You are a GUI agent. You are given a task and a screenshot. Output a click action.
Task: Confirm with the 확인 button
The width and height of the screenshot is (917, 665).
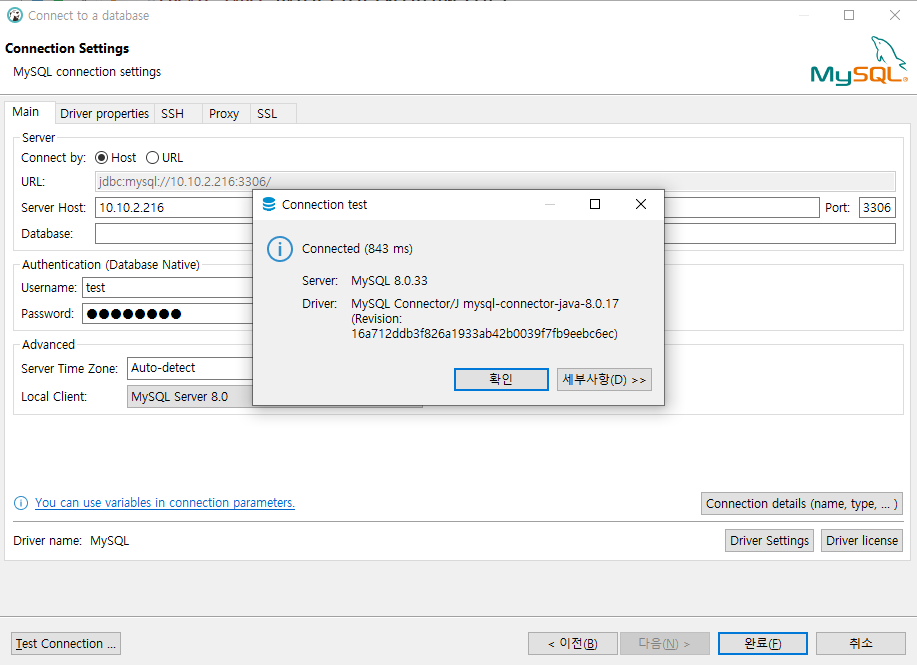coord(501,380)
